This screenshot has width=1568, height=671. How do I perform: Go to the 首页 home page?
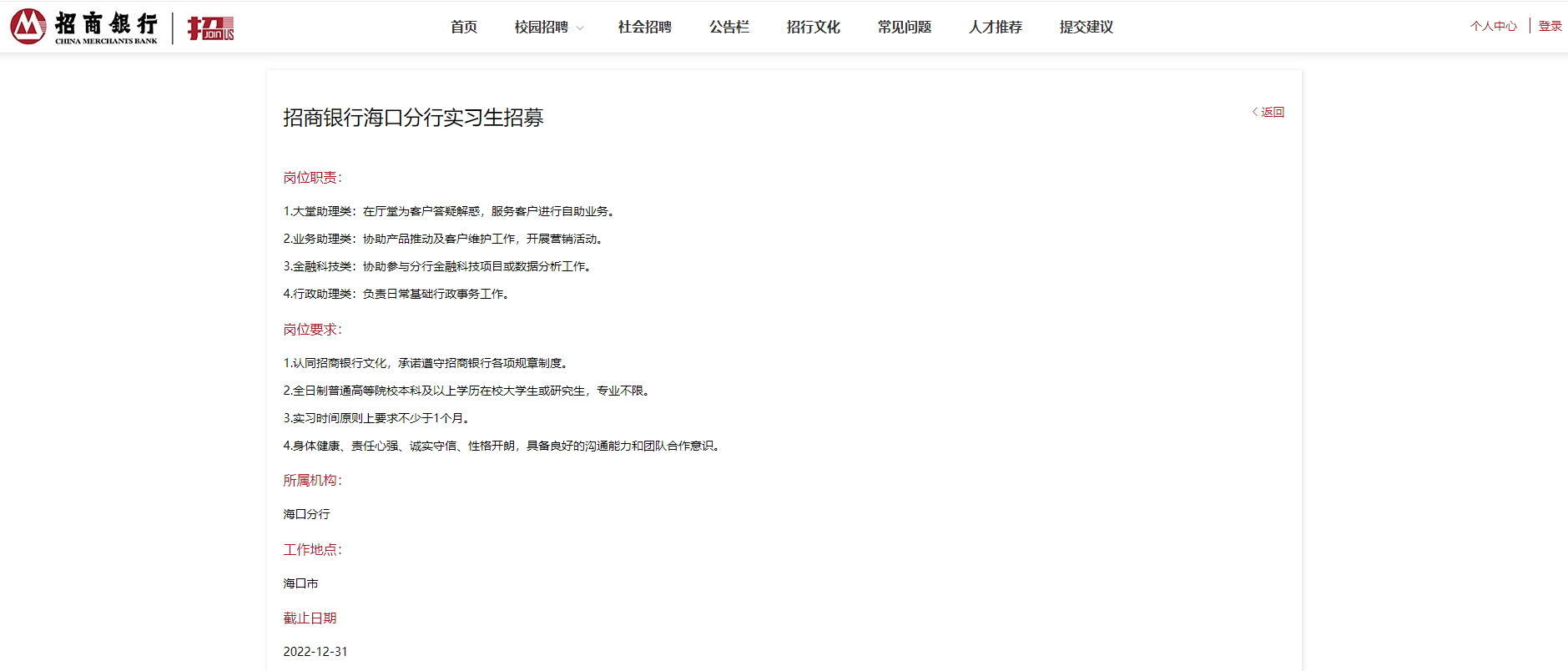tap(463, 28)
